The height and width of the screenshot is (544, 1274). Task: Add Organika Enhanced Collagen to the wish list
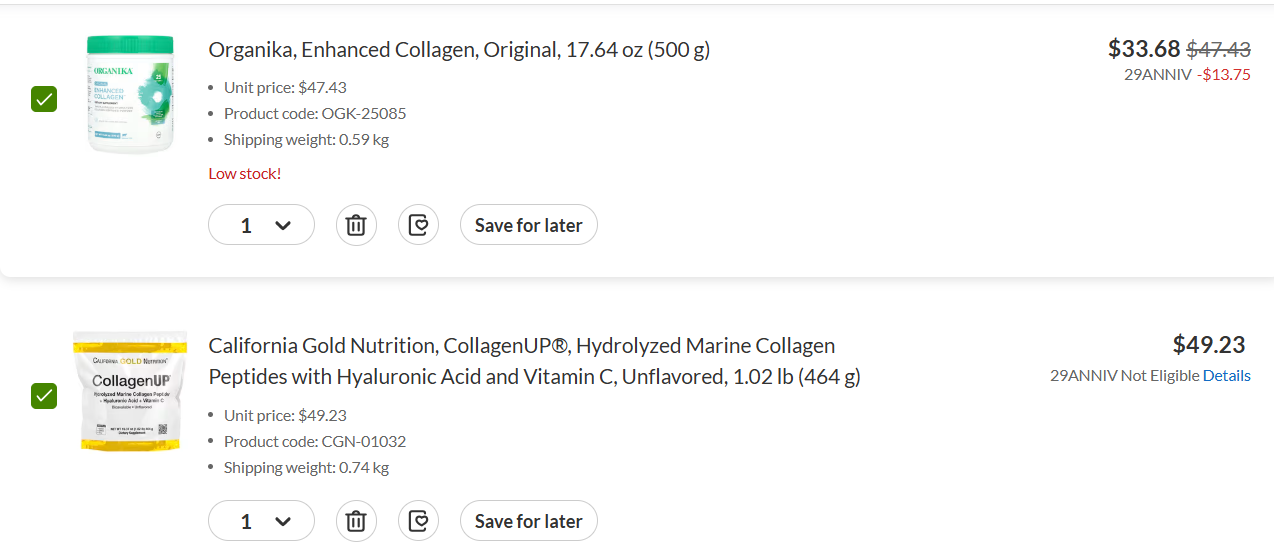click(x=418, y=225)
